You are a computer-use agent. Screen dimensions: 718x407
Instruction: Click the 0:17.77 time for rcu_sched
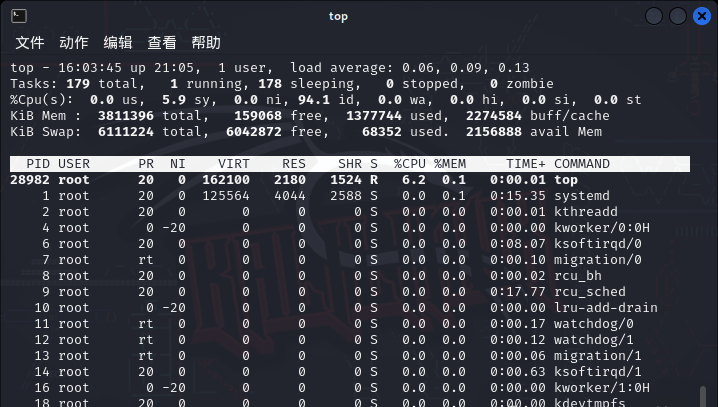518,292
